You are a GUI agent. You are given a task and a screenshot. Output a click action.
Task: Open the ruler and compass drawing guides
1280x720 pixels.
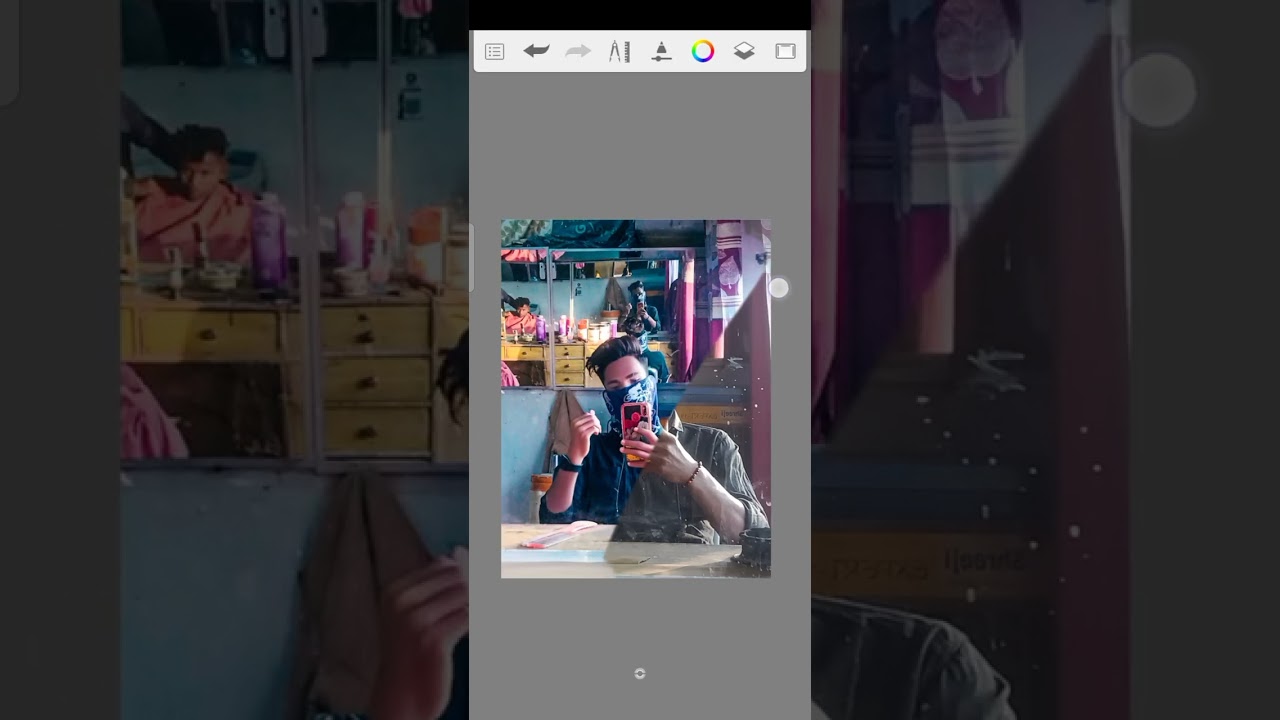click(x=620, y=51)
